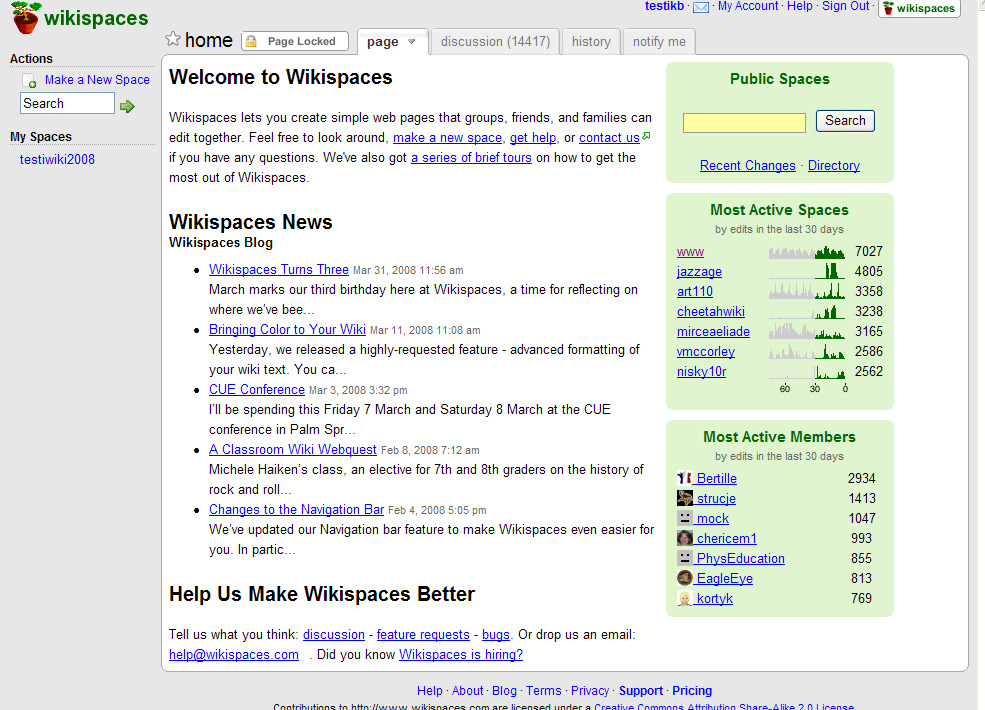985x710 pixels.
Task: Open the www active space
Action: coord(690,252)
